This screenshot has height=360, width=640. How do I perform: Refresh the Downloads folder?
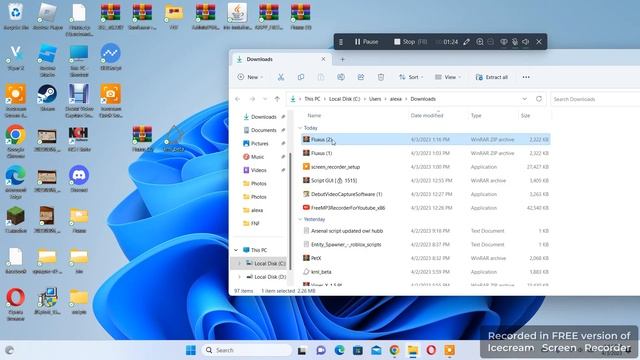tap(539, 99)
